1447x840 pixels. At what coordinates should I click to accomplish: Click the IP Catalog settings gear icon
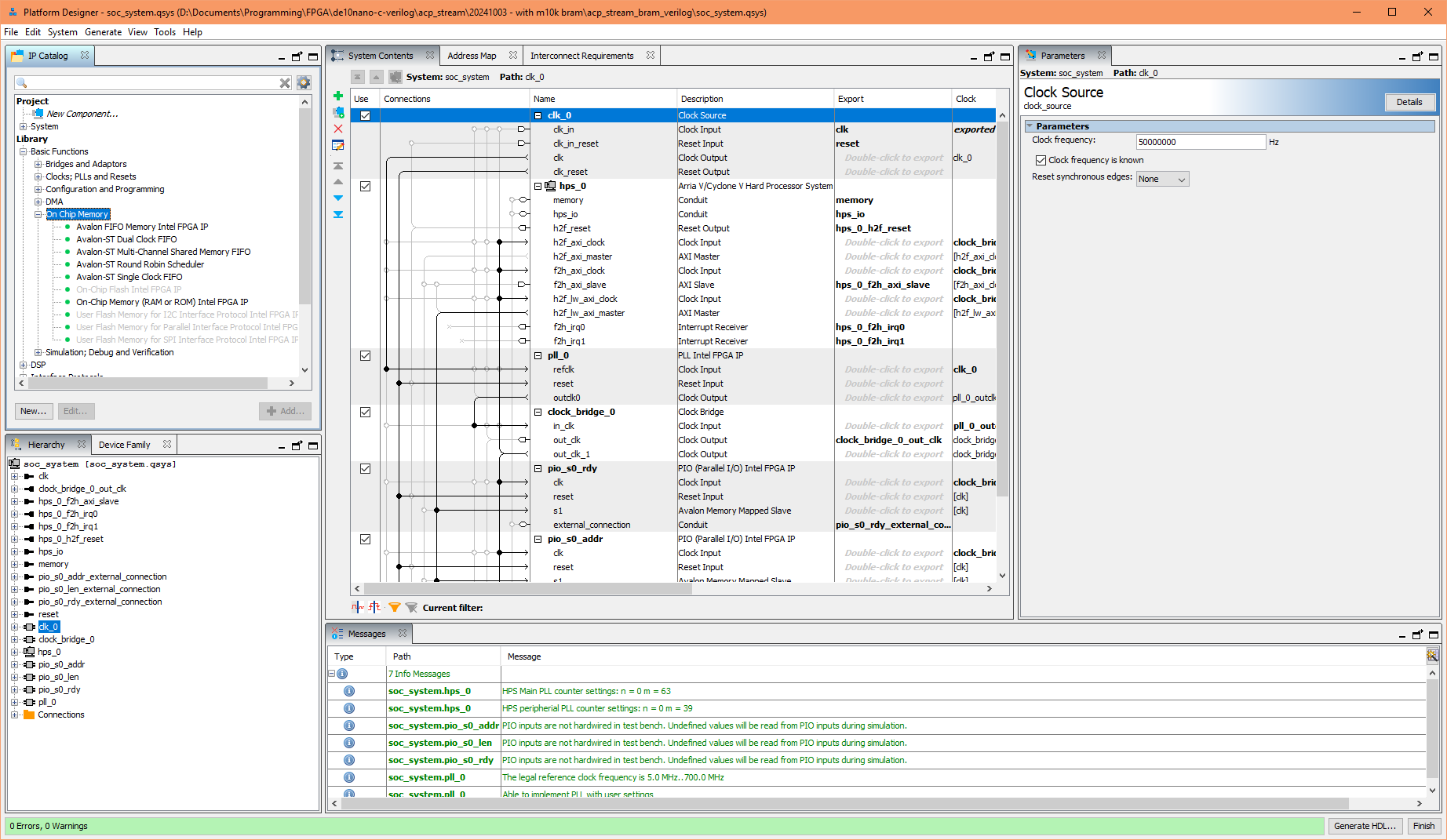[304, 82]
